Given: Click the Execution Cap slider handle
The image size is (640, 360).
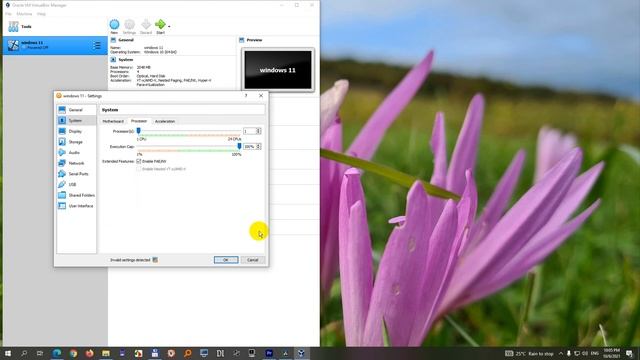Looking at the screenshot, I should tap(239, 146).
